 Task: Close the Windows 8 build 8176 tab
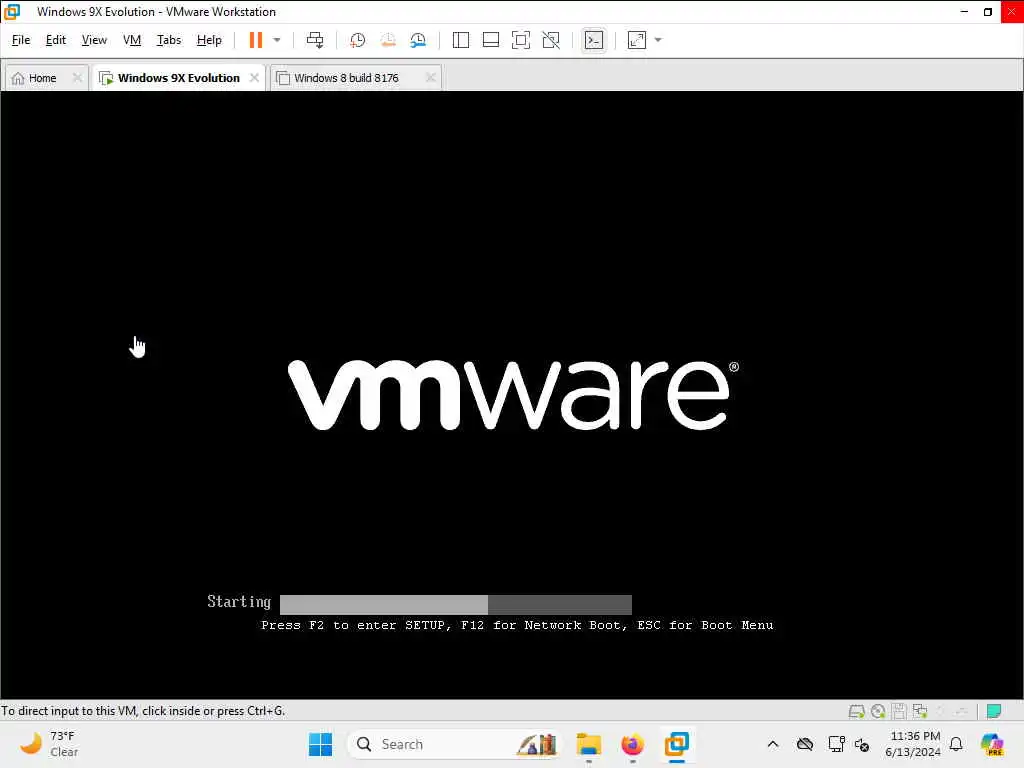tap(430, 78)
